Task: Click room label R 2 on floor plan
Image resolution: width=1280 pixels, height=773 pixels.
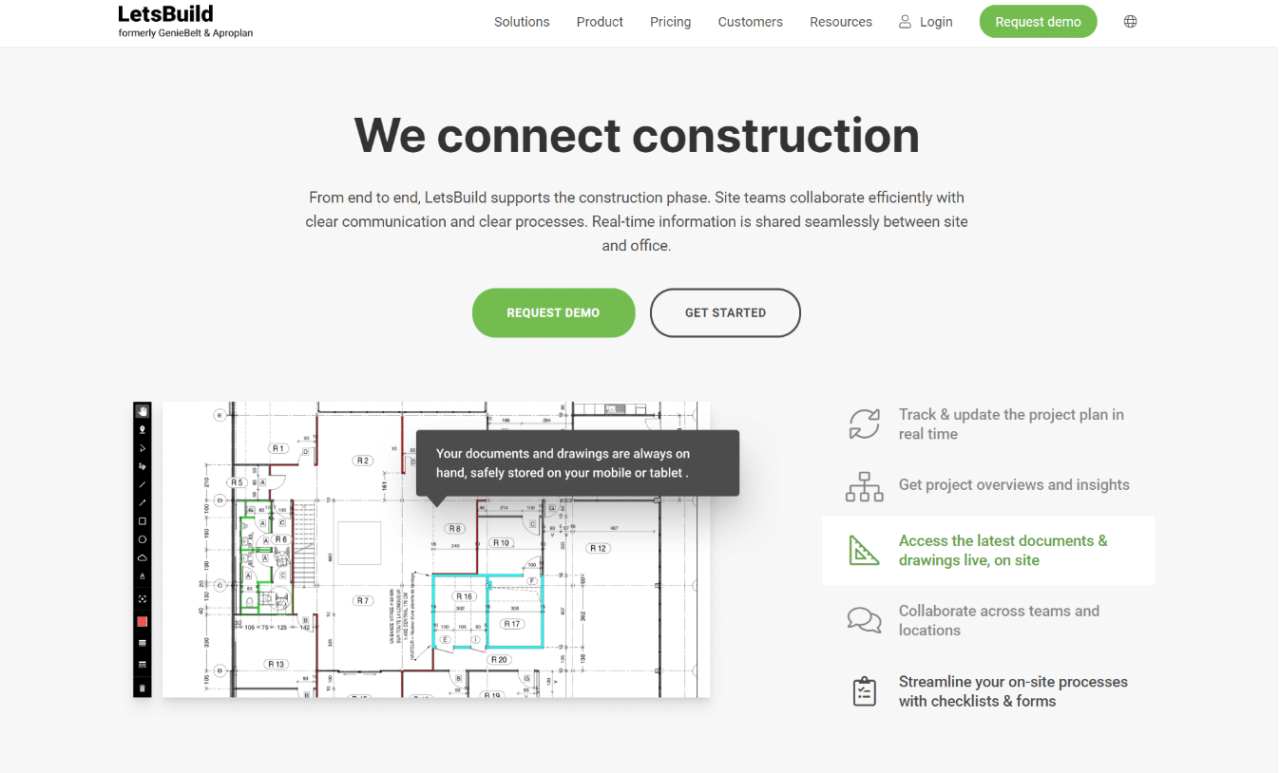Action: [x=362, y=461]
